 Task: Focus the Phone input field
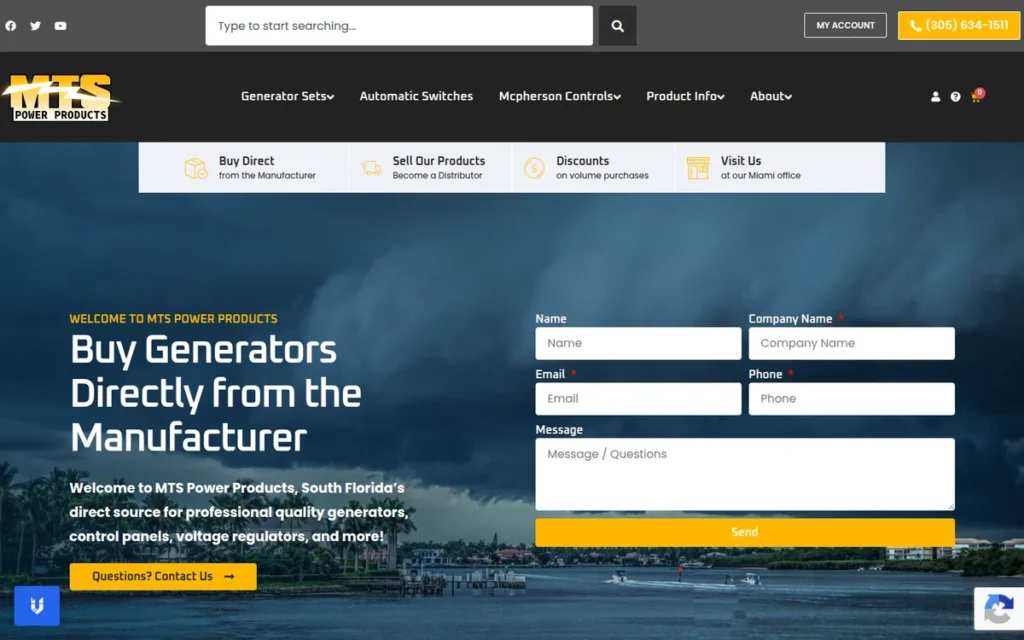pyautogui.click(x=852, y=399)
